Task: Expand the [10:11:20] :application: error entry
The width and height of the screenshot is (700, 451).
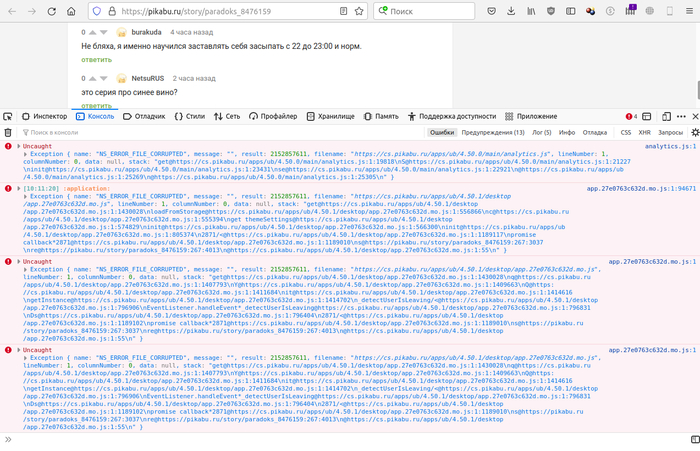Action: click(x=19, y=188)
